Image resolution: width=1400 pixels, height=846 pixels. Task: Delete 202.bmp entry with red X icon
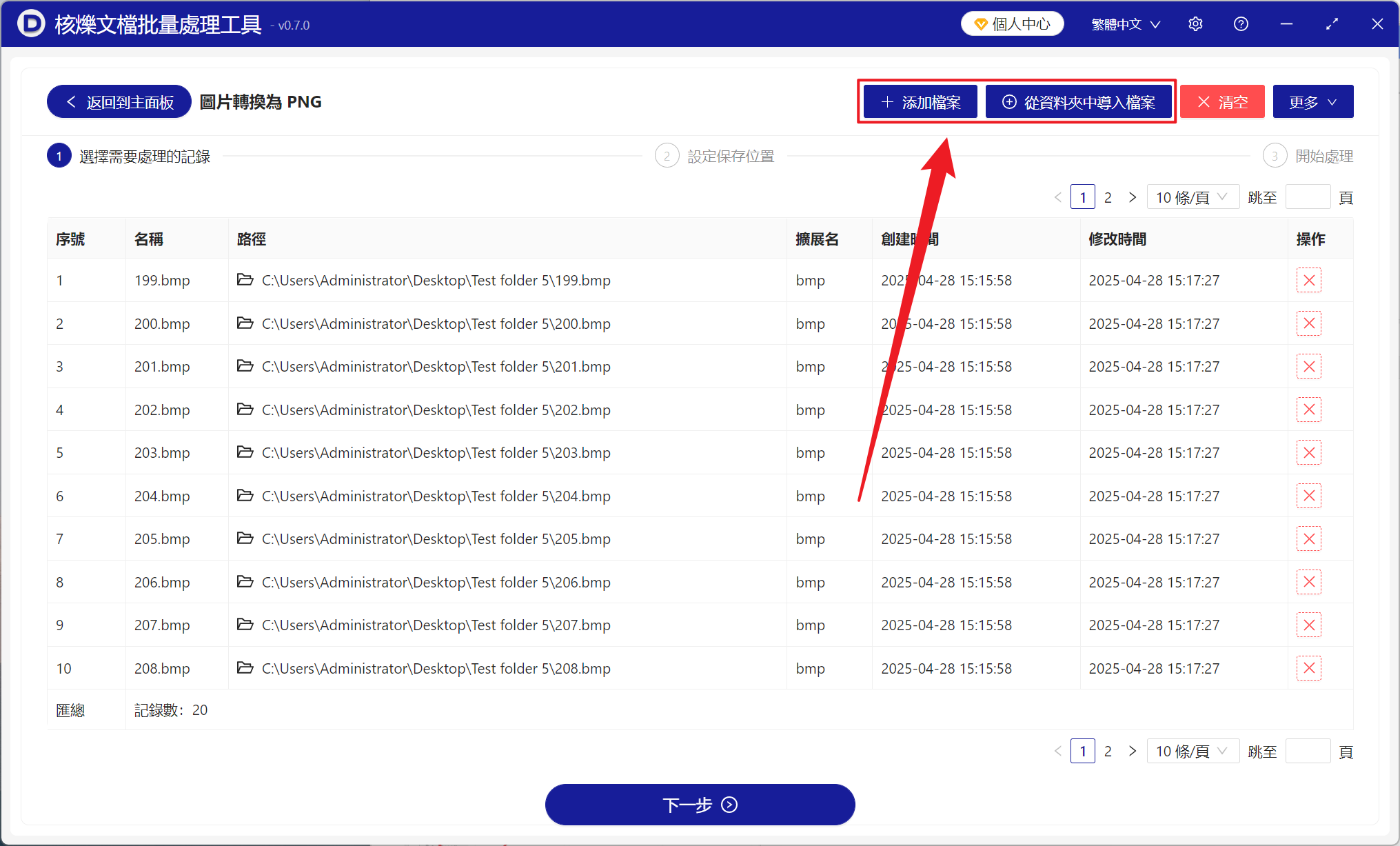click(1308, 410)
